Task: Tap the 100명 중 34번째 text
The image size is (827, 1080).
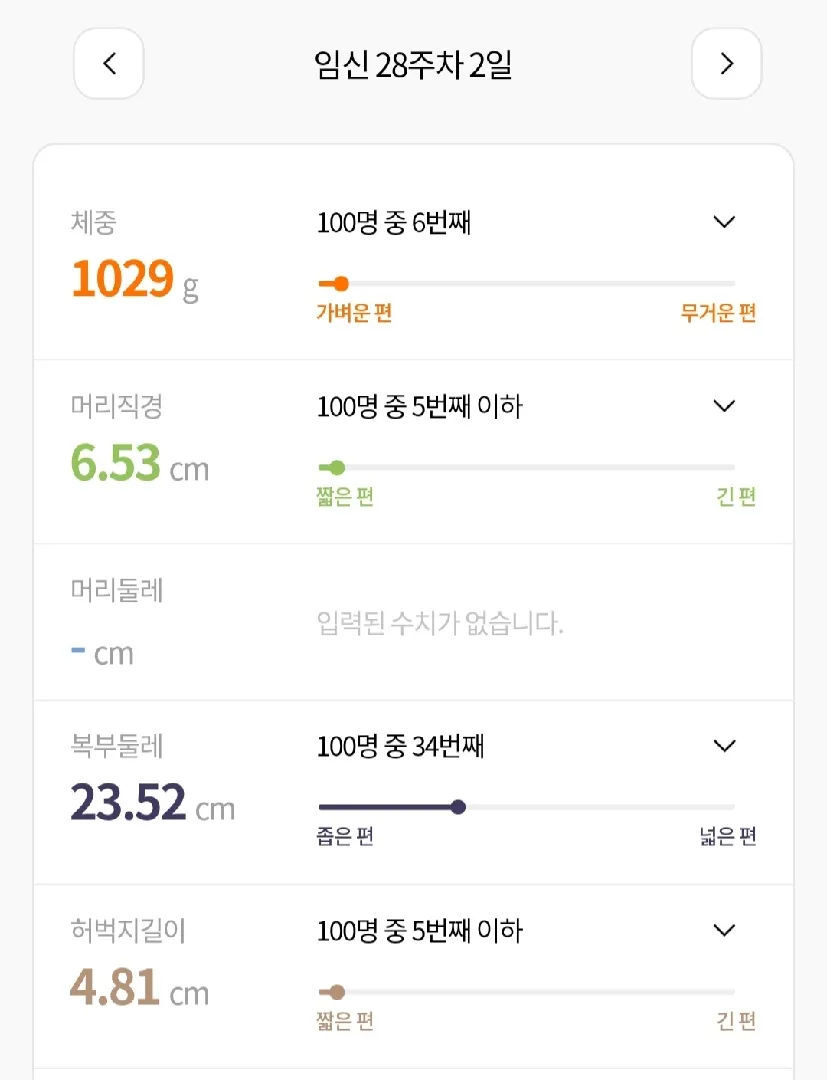Action: 400,746
